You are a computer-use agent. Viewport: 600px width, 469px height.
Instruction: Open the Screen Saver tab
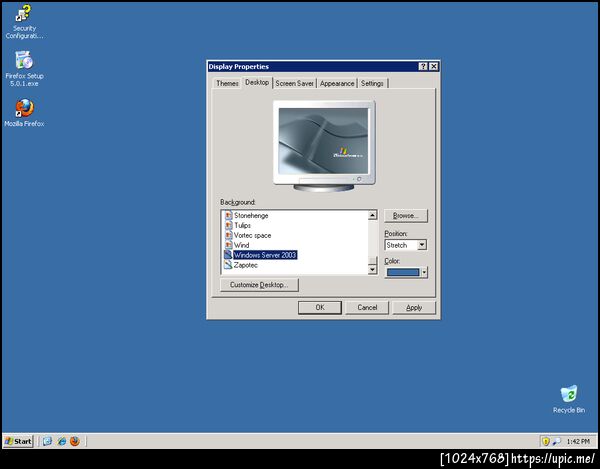[294, 83]
